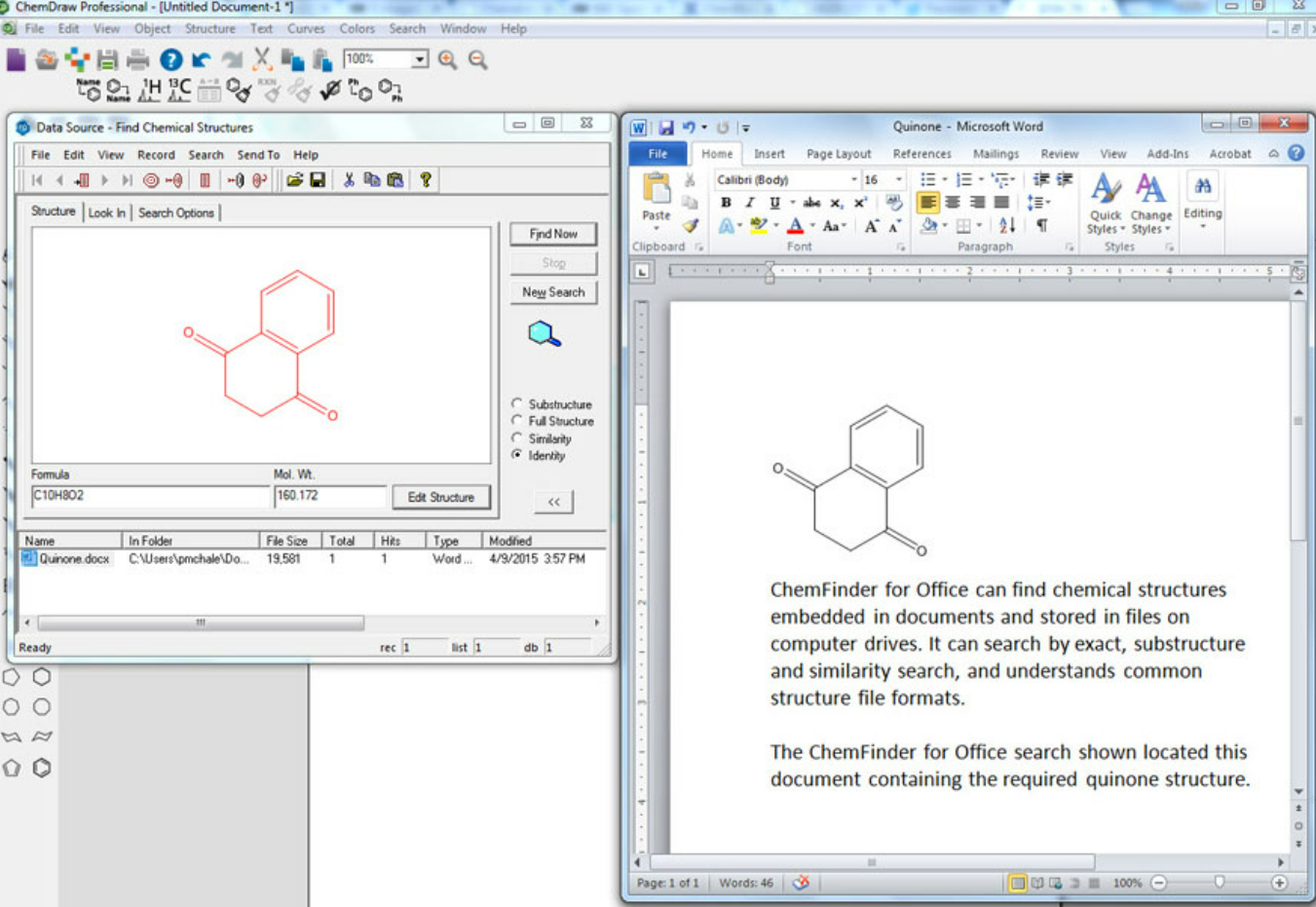Open the Insert ribbon tab in Word
Image resolution: width=1316 pixels, height=907 pixels.
tap(769, 154)
